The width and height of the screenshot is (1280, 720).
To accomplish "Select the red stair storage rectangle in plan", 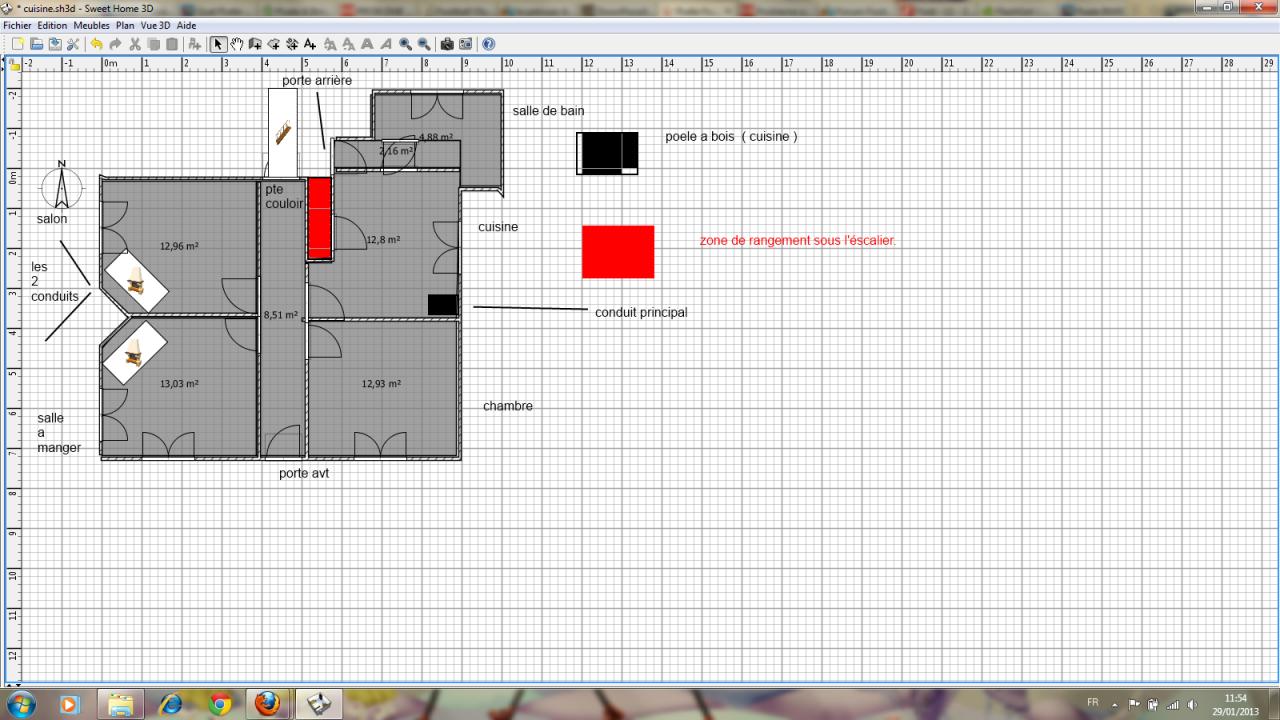I will (320, 218).
